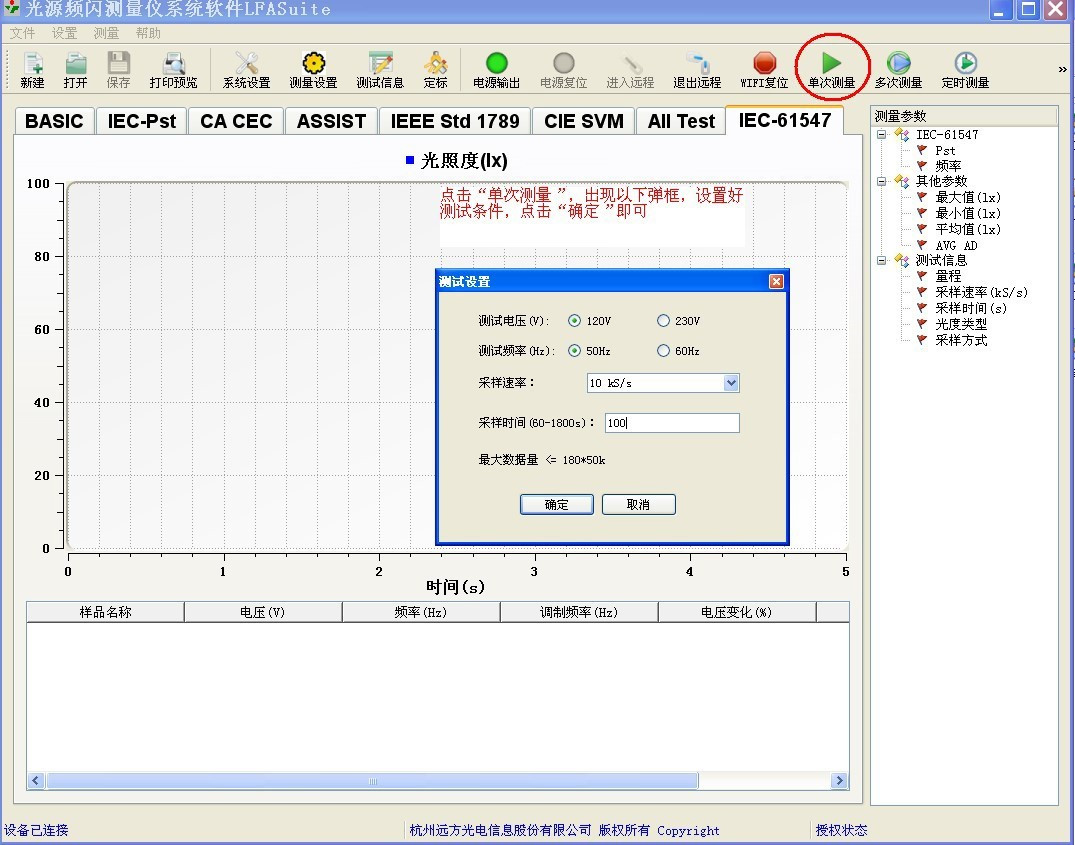Click the 采样时间 sampling time input field
Image resolution: width=1075 pixels, height=845 pixels.
[x=672, y=423]
